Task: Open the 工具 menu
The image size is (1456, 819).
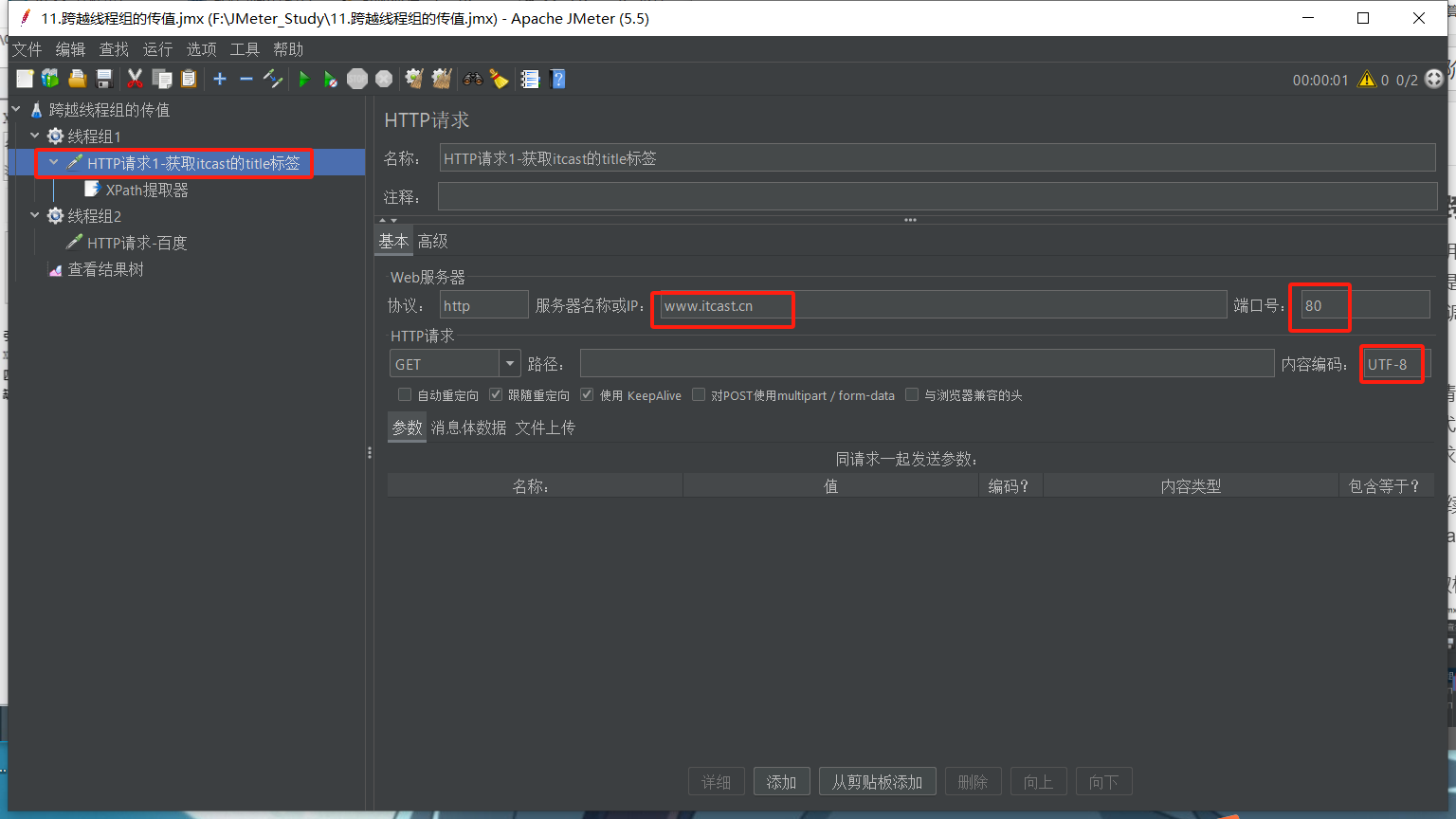Action: tap(245, 49)
